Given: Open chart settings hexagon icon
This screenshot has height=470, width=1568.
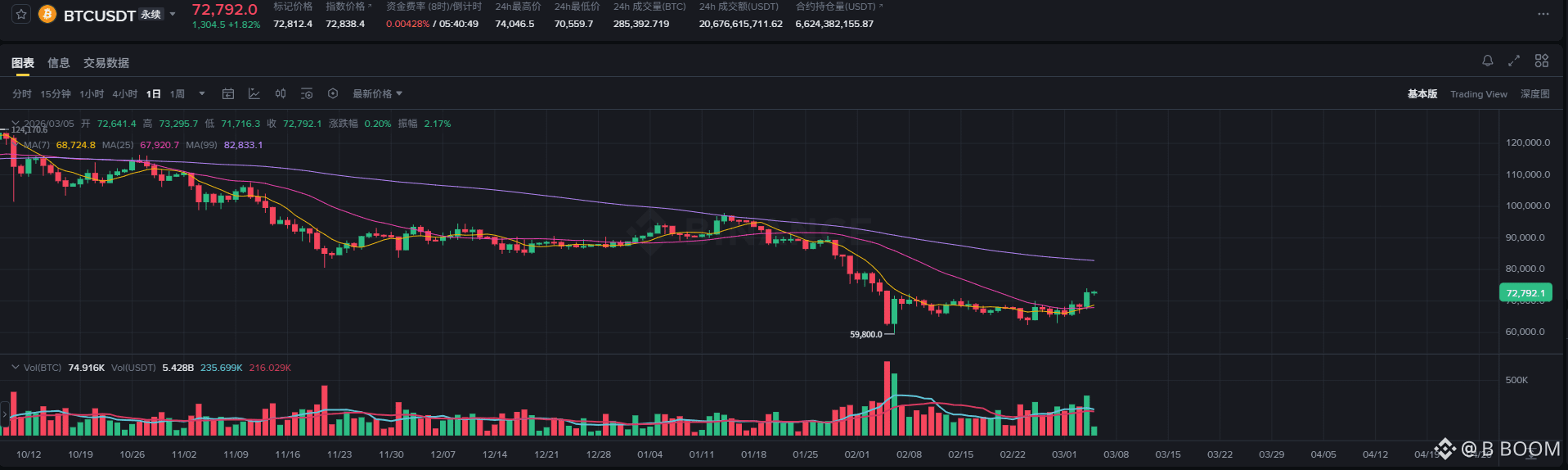Looking at the screenshot, I should 333,94.
